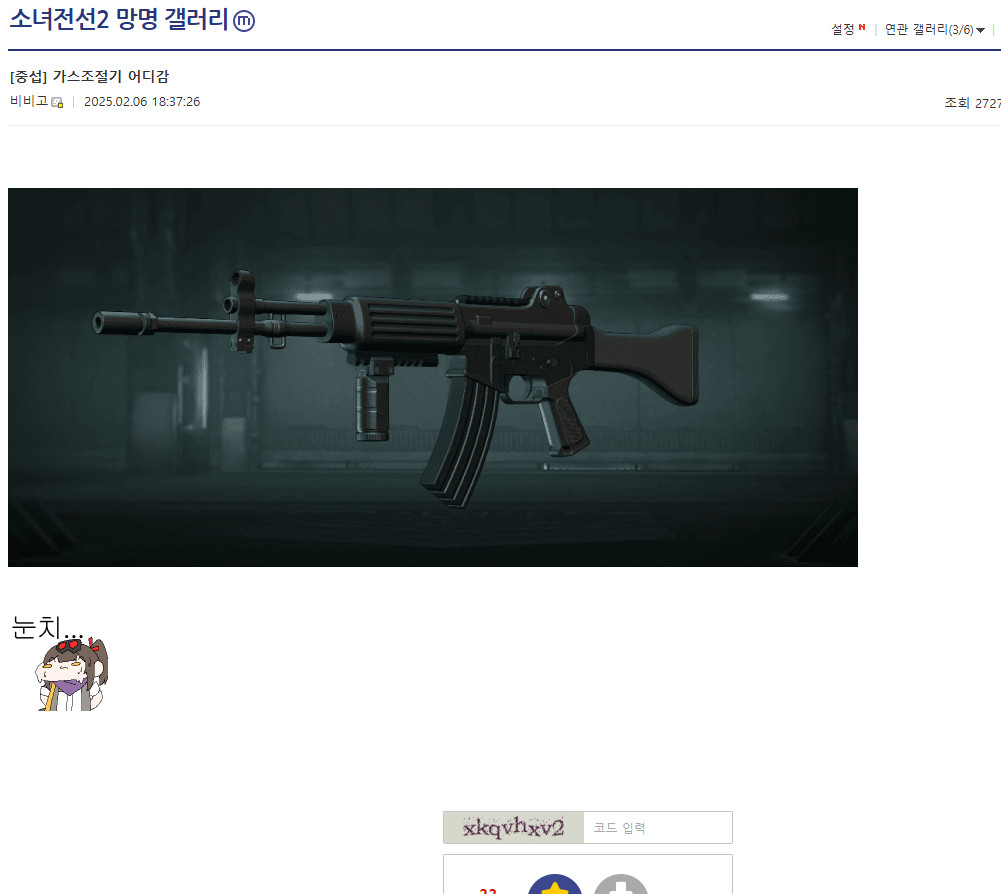Open the rifle image in the post

(x=433, y=377)
